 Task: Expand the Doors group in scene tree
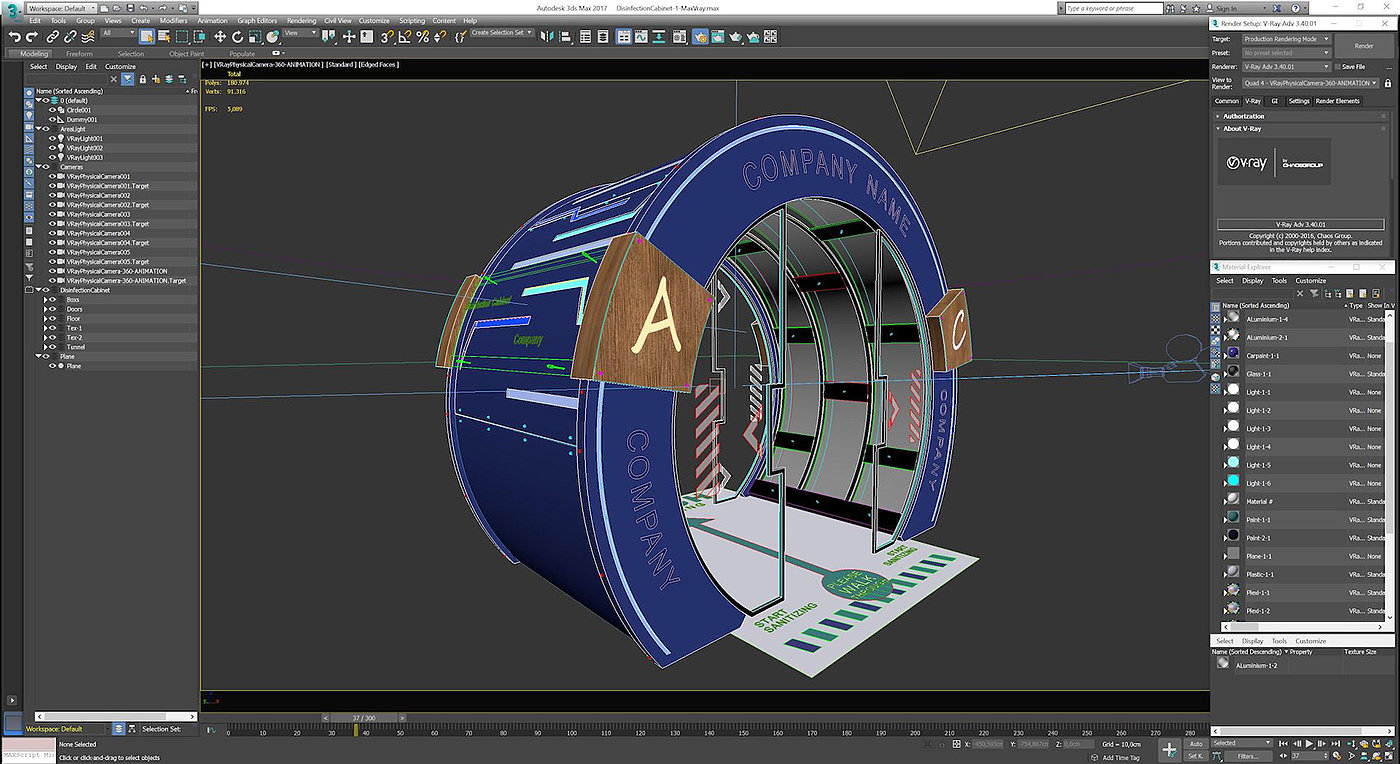click(46, 309)
